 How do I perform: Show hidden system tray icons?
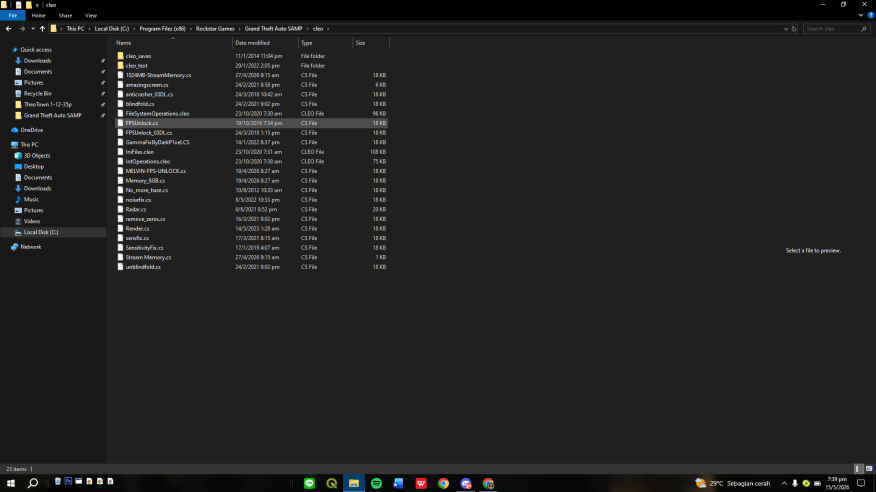(784, 484)
